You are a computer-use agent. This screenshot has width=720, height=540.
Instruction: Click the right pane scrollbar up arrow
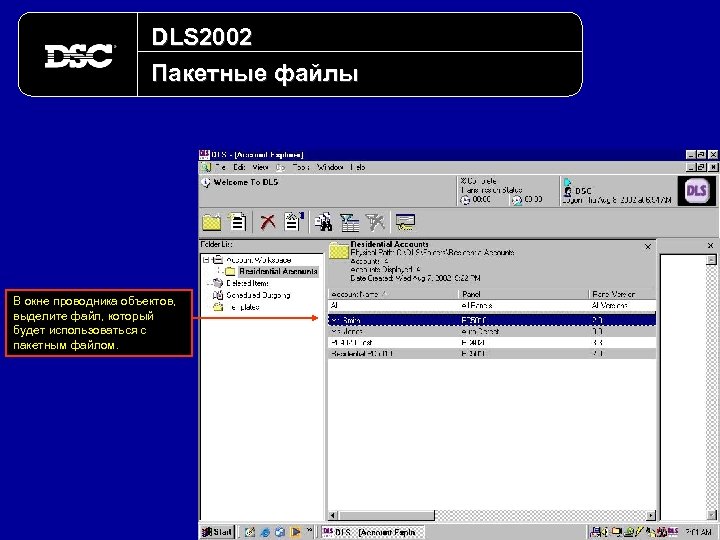[x=711, y=260]
